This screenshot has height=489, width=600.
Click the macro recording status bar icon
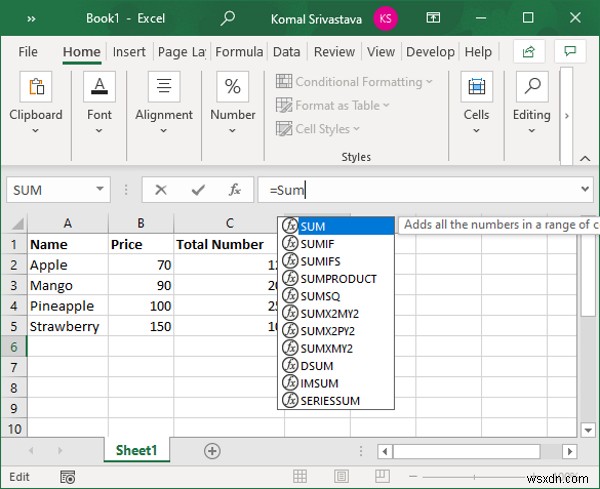pyautogui.click(x=68, y=477)
